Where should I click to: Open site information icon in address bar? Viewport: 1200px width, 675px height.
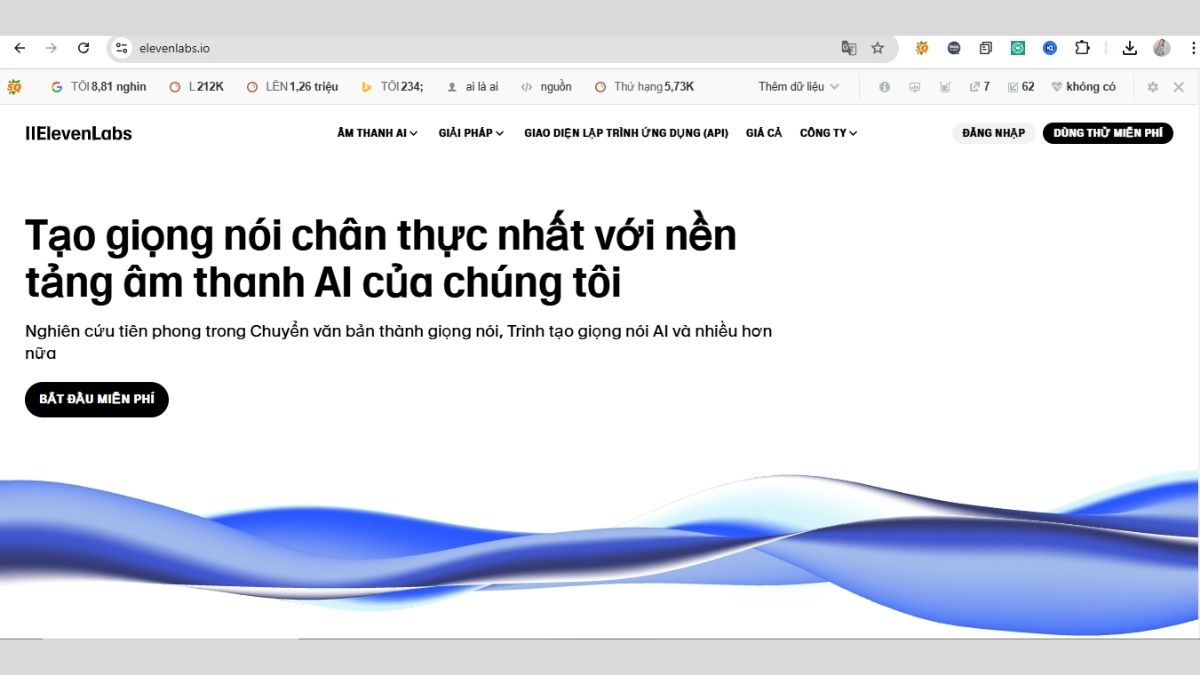[122, 48]
